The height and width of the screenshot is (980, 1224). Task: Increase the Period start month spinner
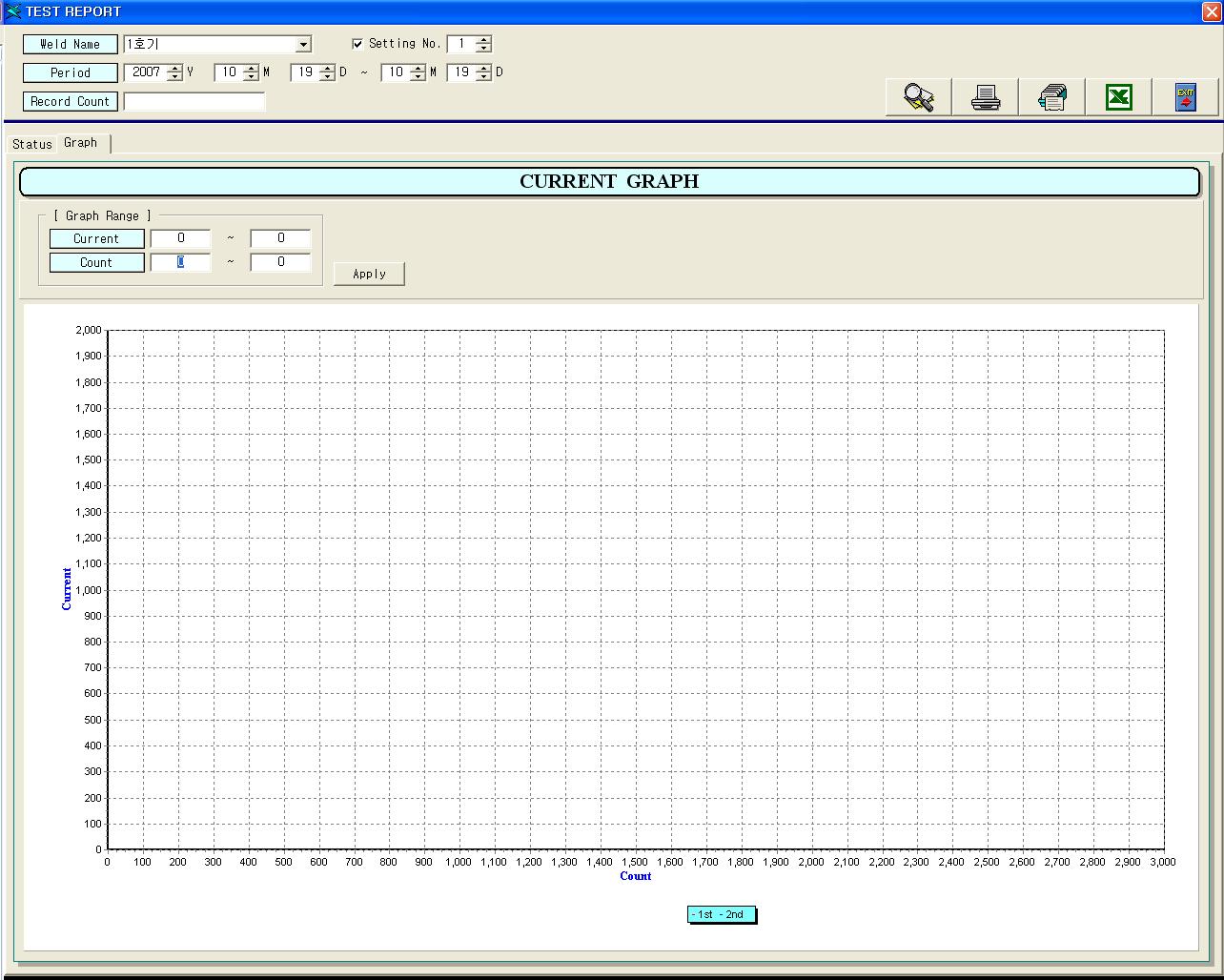tap(251, 69)
